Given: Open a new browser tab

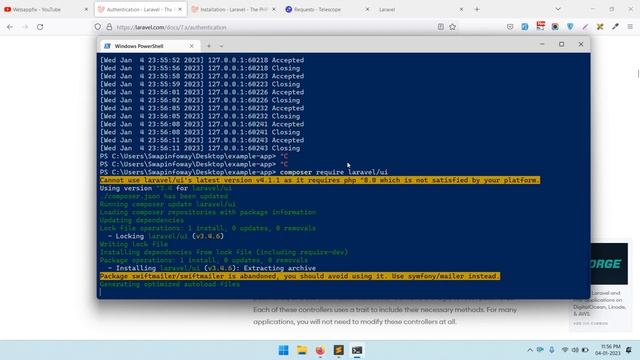Looking at the screenshot, I should 477,9.
